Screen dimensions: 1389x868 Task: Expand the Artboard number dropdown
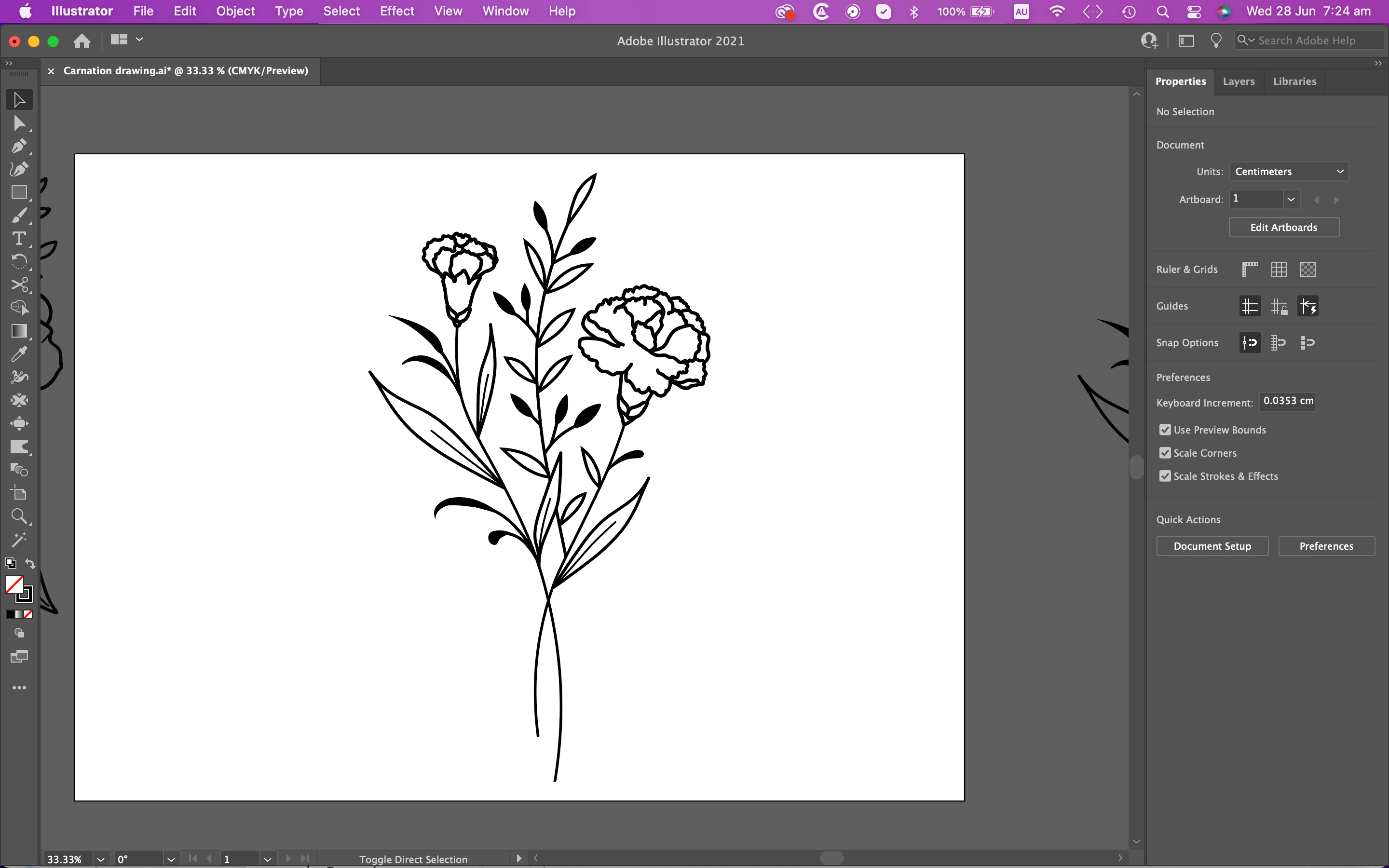(1291, 199)
